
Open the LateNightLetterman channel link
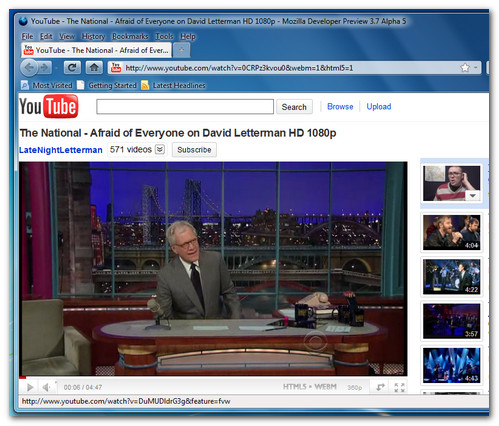coord(61,150)
